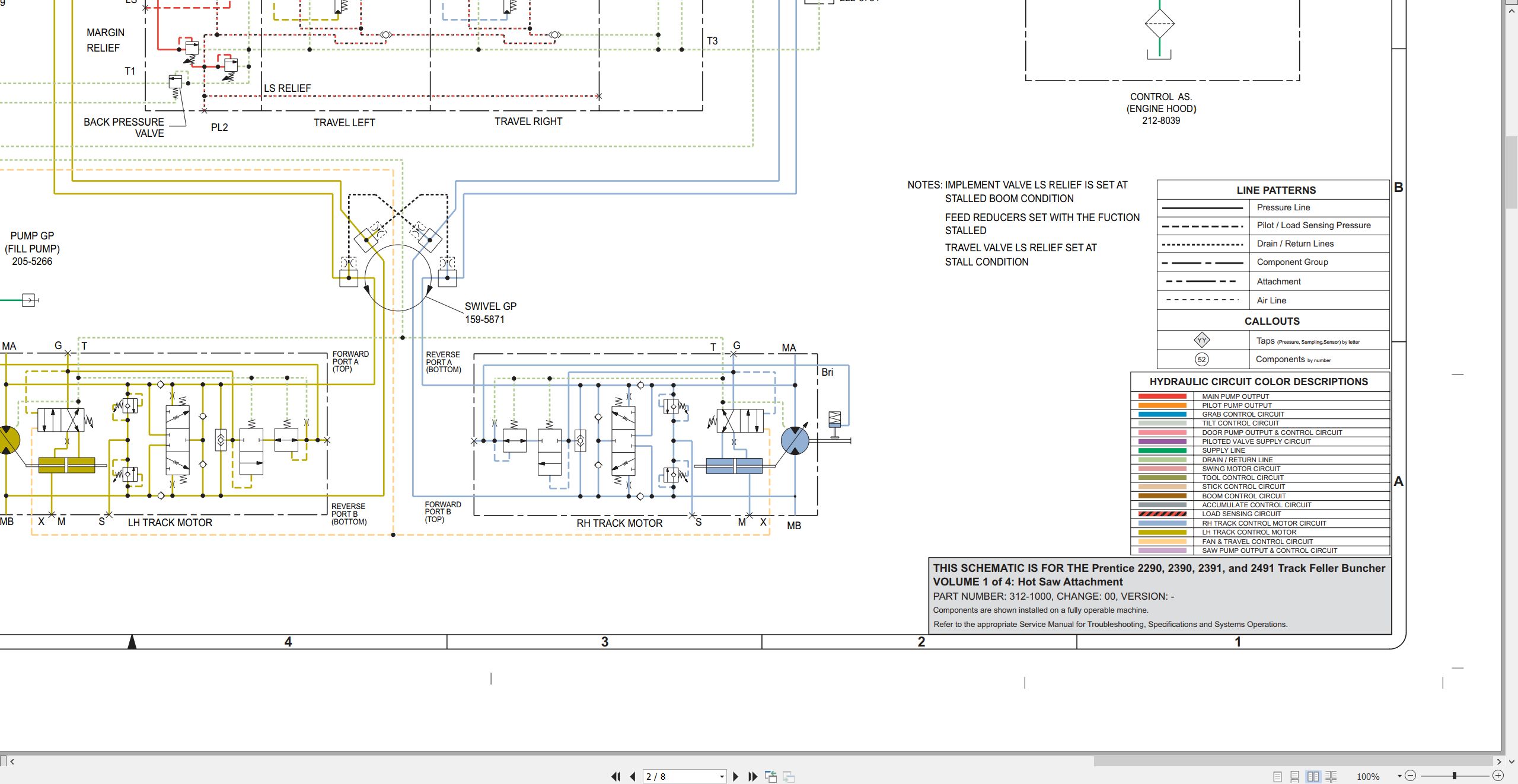Click the MAIN PUMP OUTPUT red swatch
The height and width of the screenshot is (784, 1518).
pos(1162,396)
